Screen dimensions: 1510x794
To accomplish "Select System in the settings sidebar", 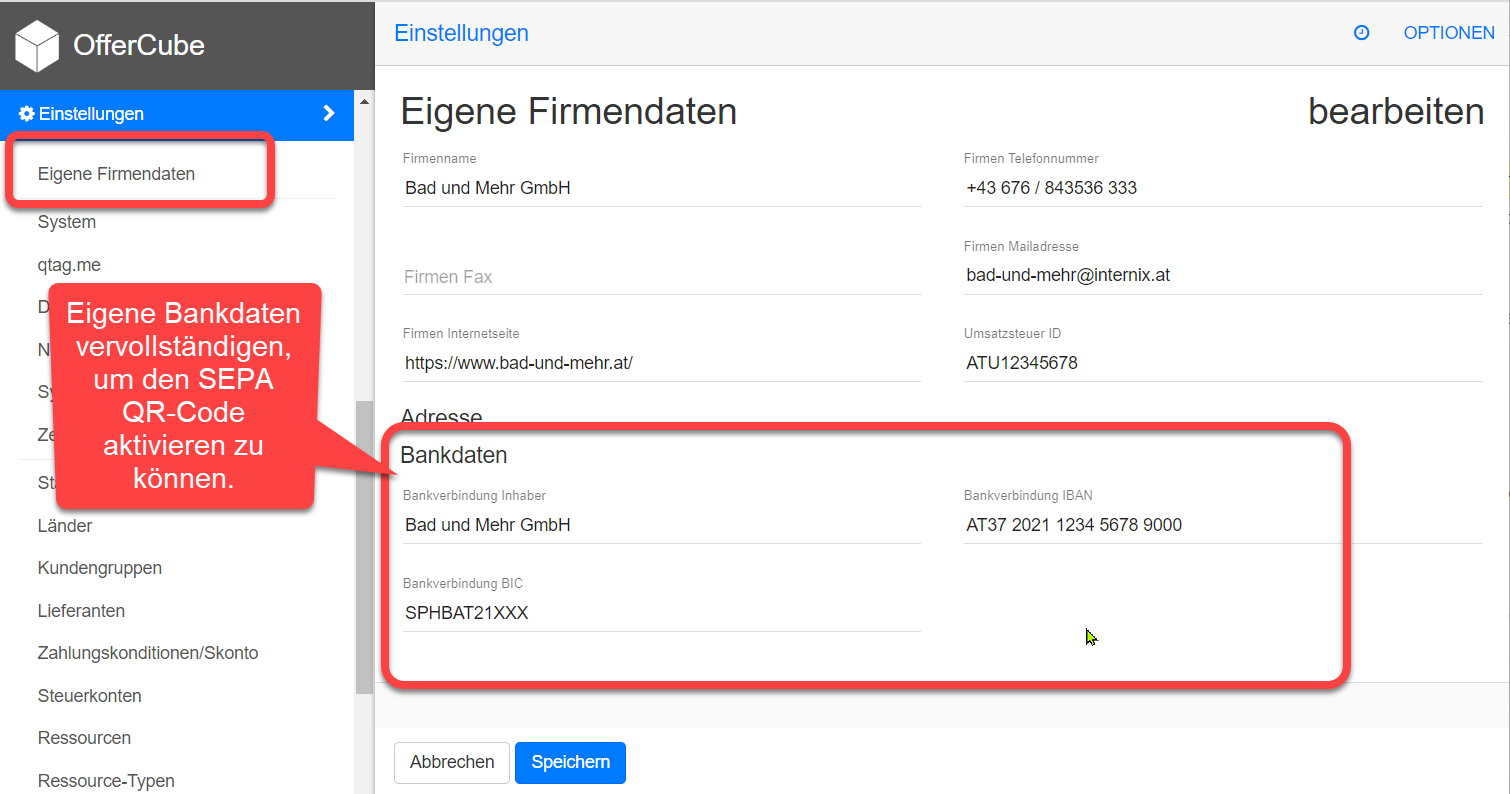I will (x=67, y=222).
